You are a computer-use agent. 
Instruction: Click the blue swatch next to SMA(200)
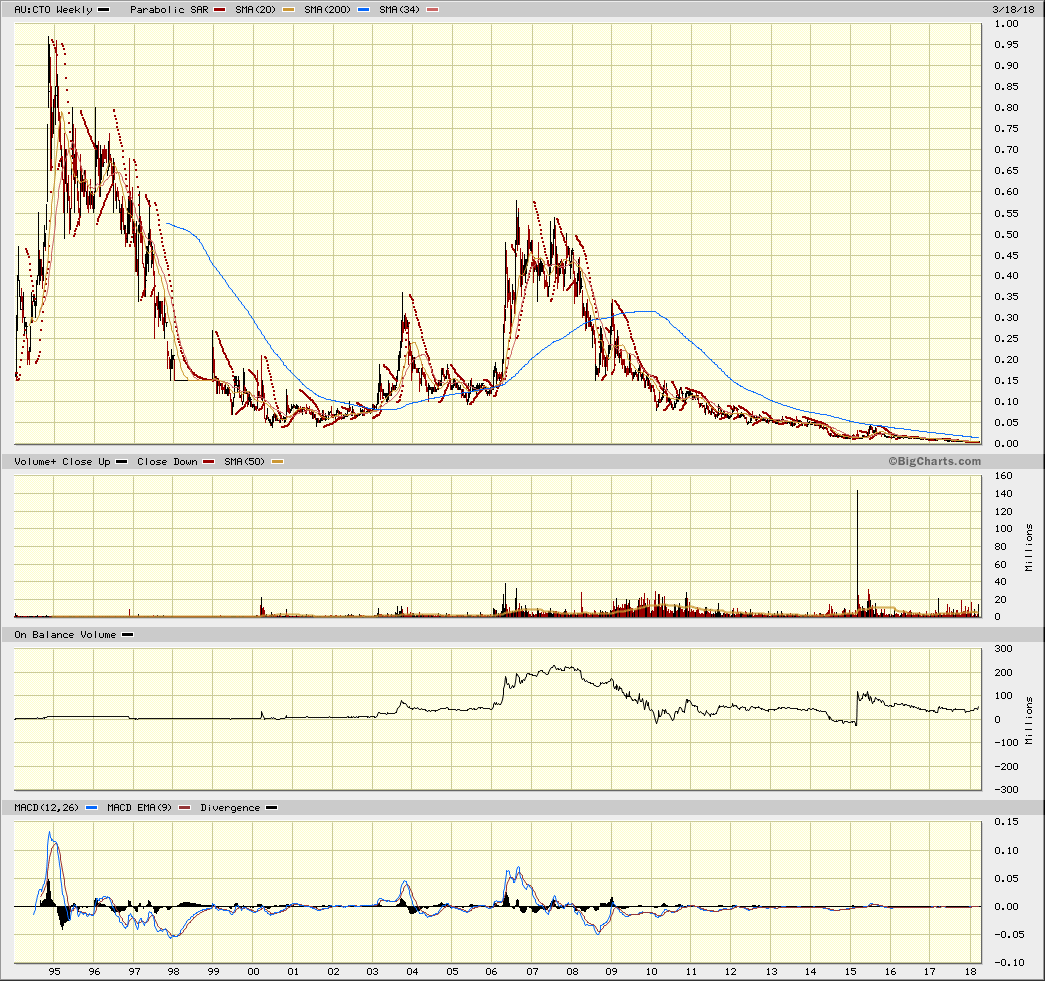363,10
